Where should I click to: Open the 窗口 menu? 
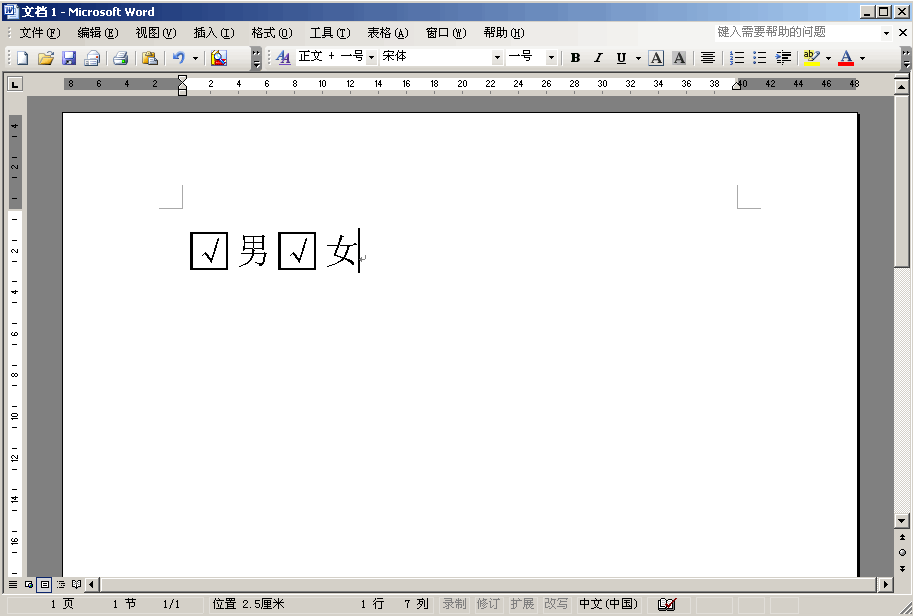pyautogui.click(x=446, y=33)
